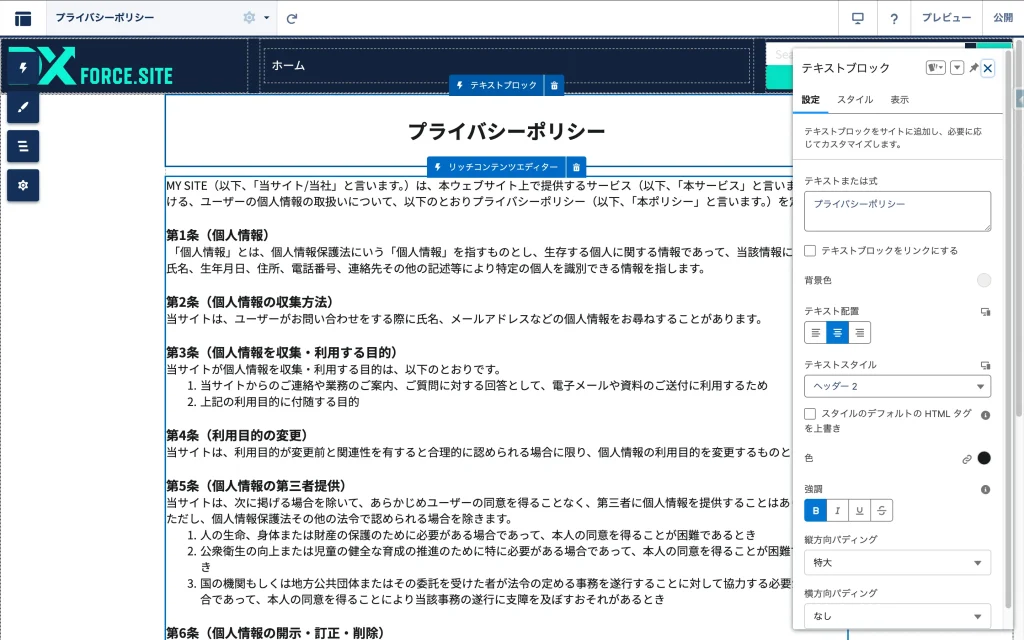Screen dimensions: 1024x640
Task: Delete the テキストブロック component via trash icon
Action: pos(554,85)
